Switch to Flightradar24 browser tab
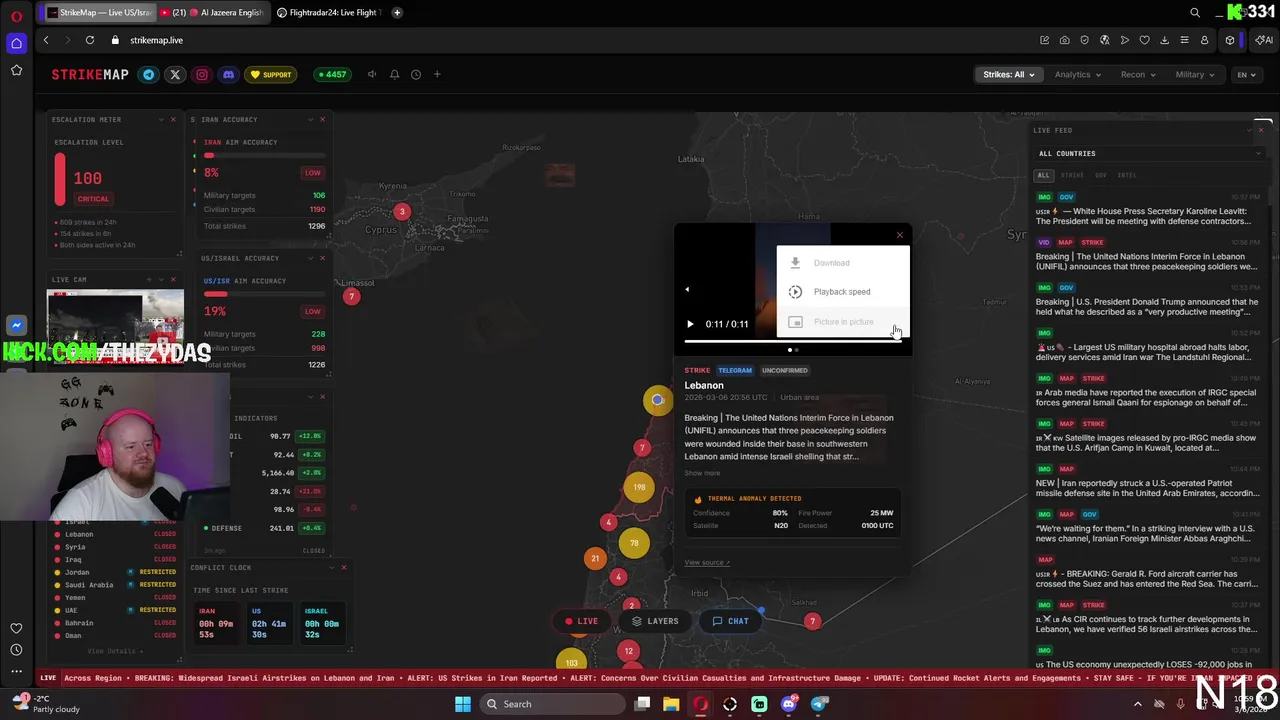 tap(328, 12)
